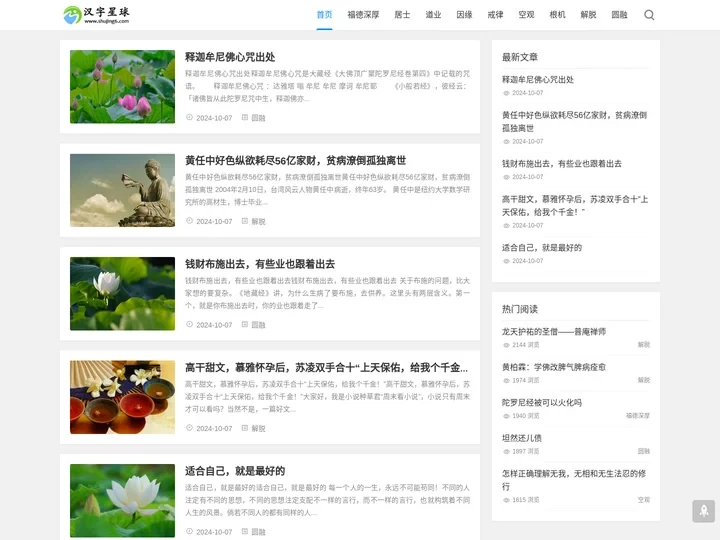This screenshot has width=720, height=540.
Task: Click 圆融 category tag under 钱财布施出去 article
Action: (259, 325)
